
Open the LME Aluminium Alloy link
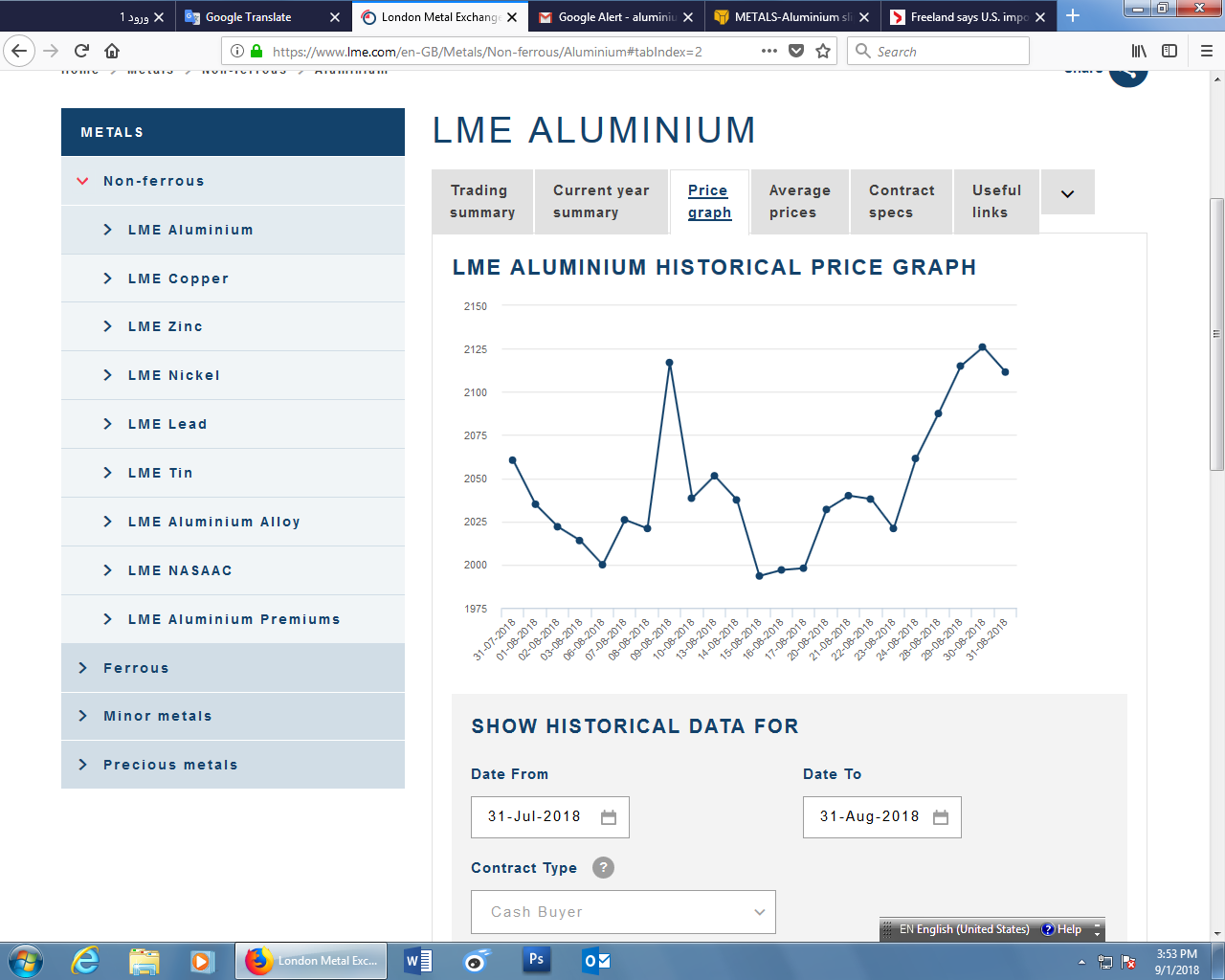click(214, 522)
